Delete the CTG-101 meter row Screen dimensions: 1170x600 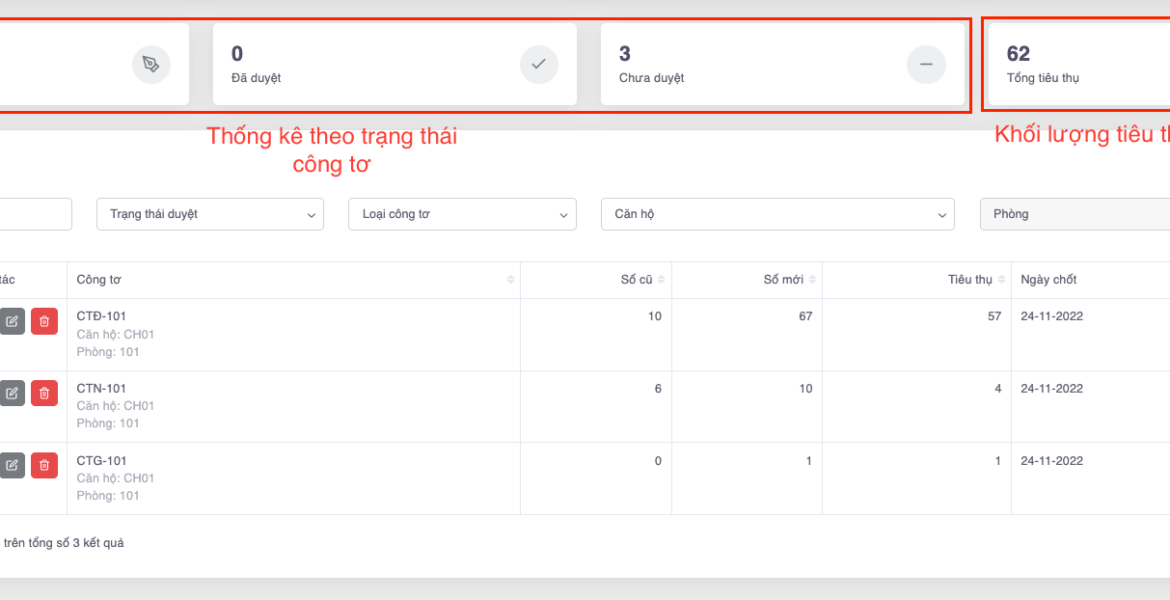pos(44,465)
